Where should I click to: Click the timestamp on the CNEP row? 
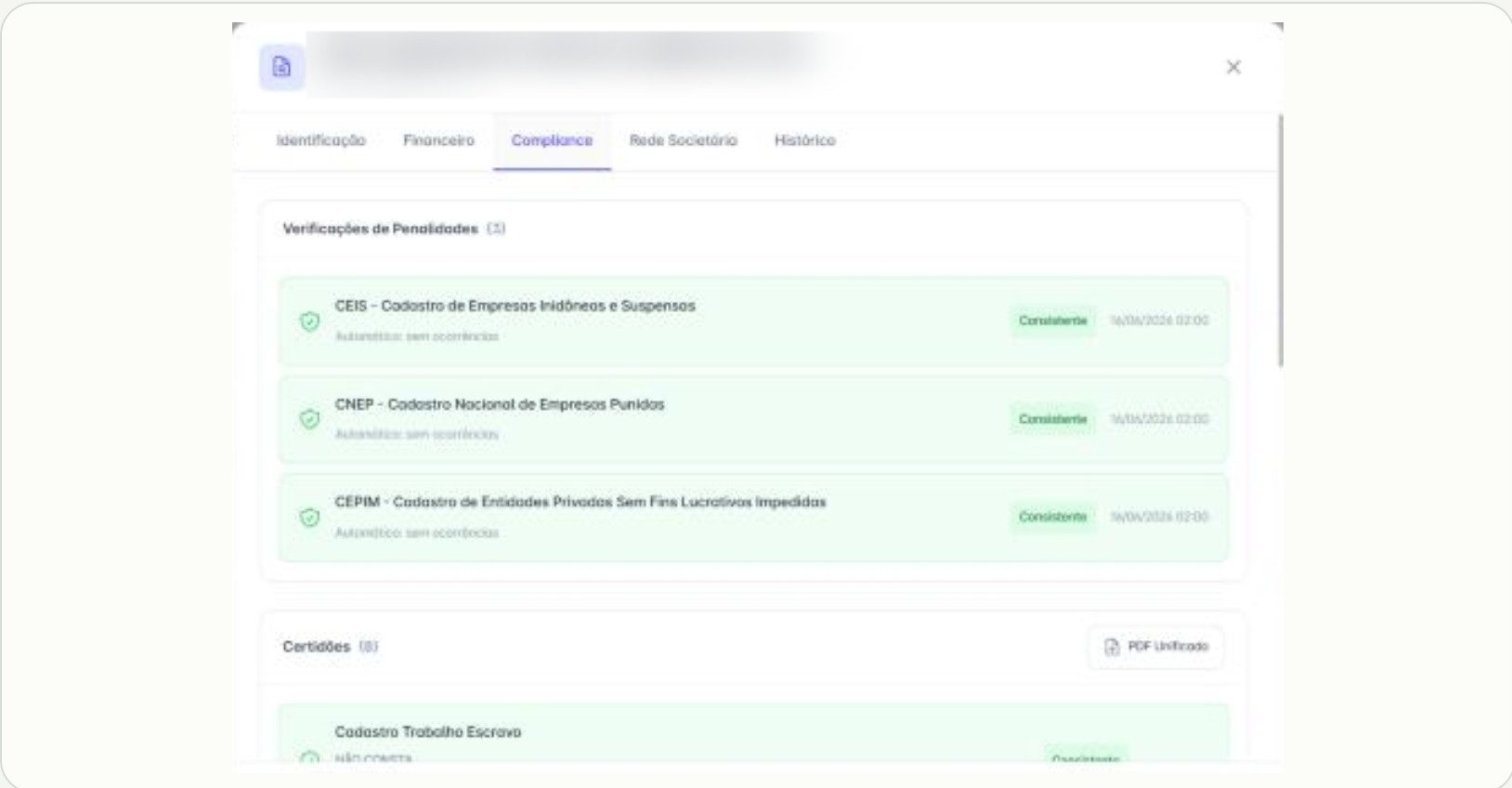pyautogui.click(x=1160, y=419)
